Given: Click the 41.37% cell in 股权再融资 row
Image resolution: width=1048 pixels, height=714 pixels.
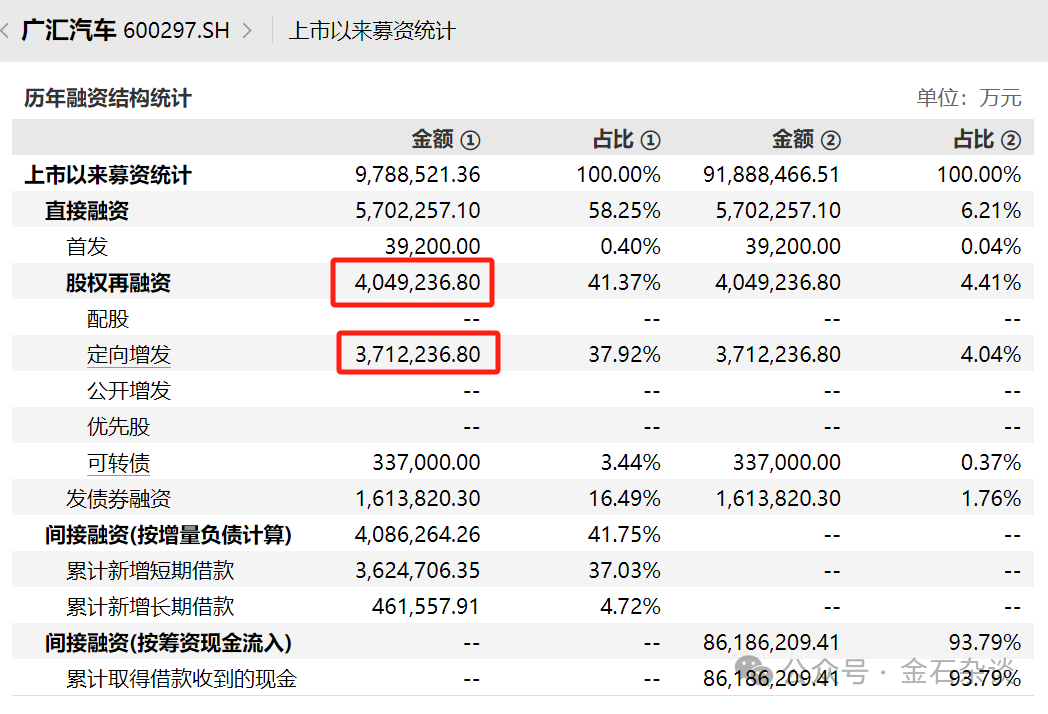Looking at the screenshot, I should pos(624,283).
